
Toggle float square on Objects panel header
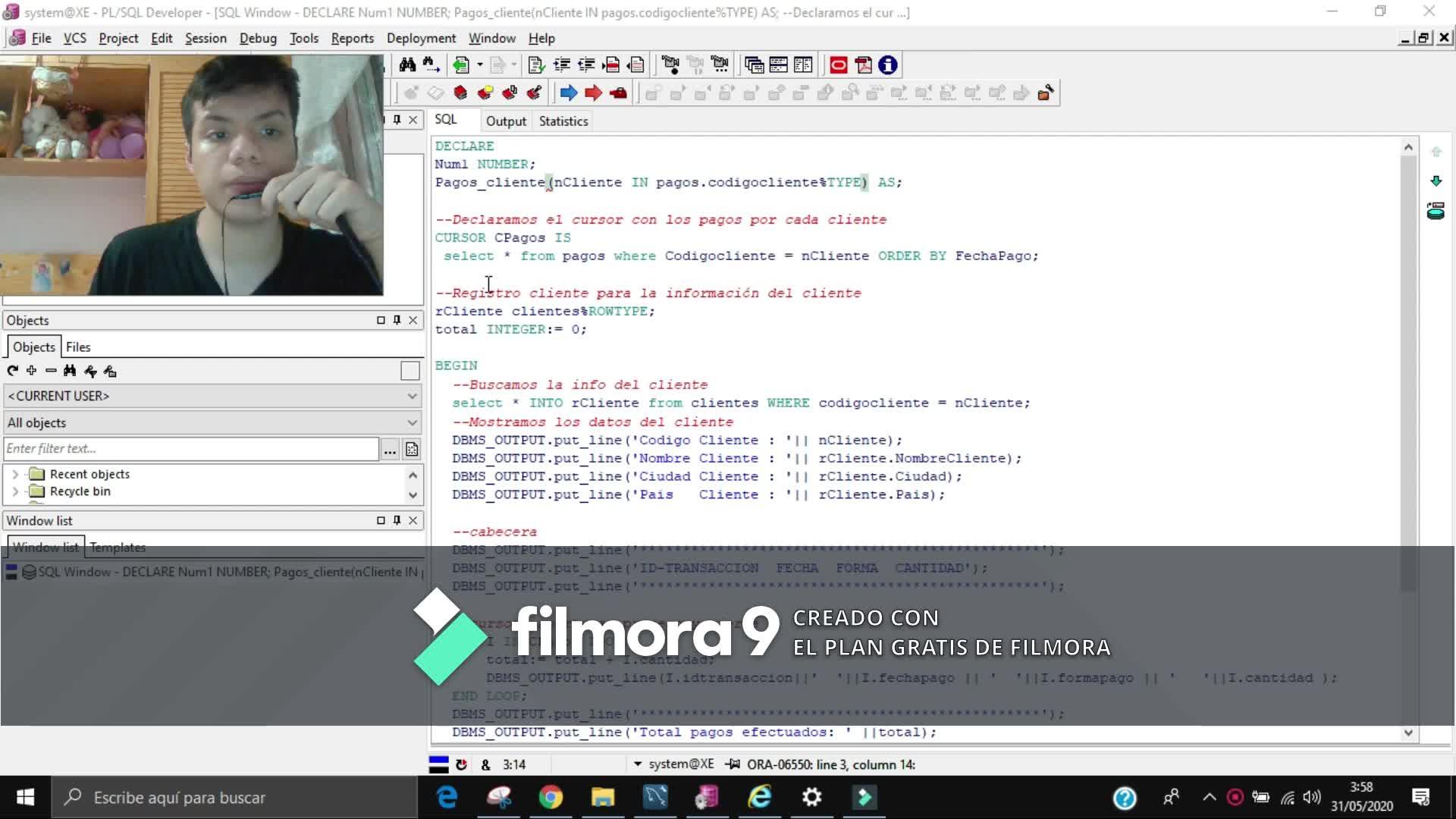(x=381, y=320)
